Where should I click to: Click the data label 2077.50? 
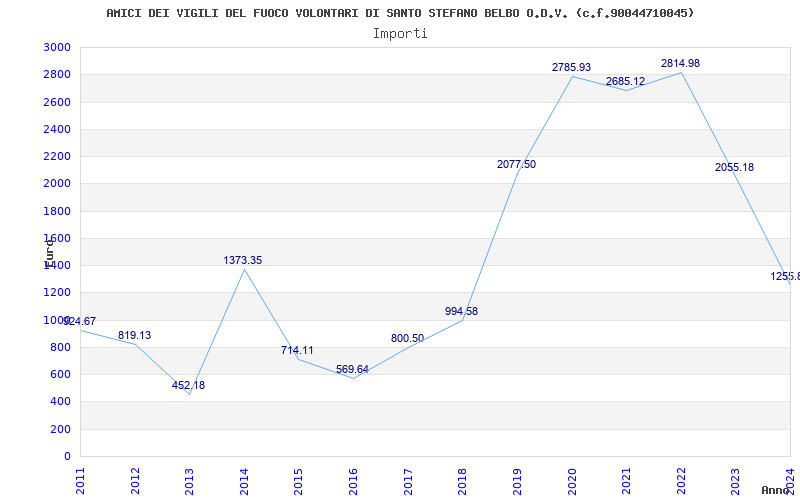(x=516, y=164)
